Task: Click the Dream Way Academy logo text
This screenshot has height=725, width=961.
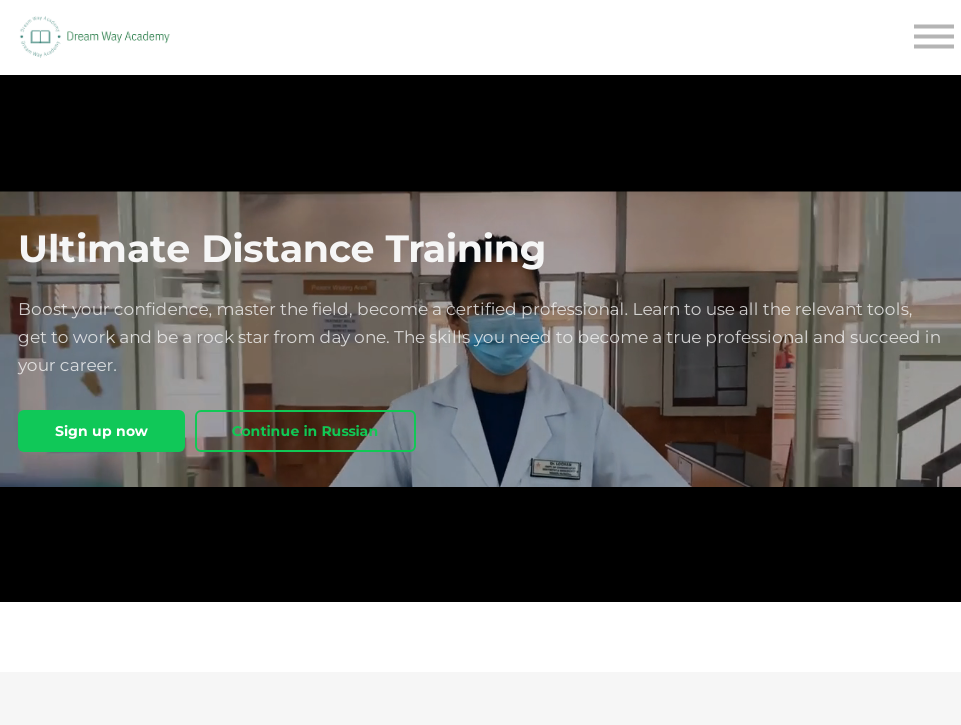Action: click(x=118, y=37)
